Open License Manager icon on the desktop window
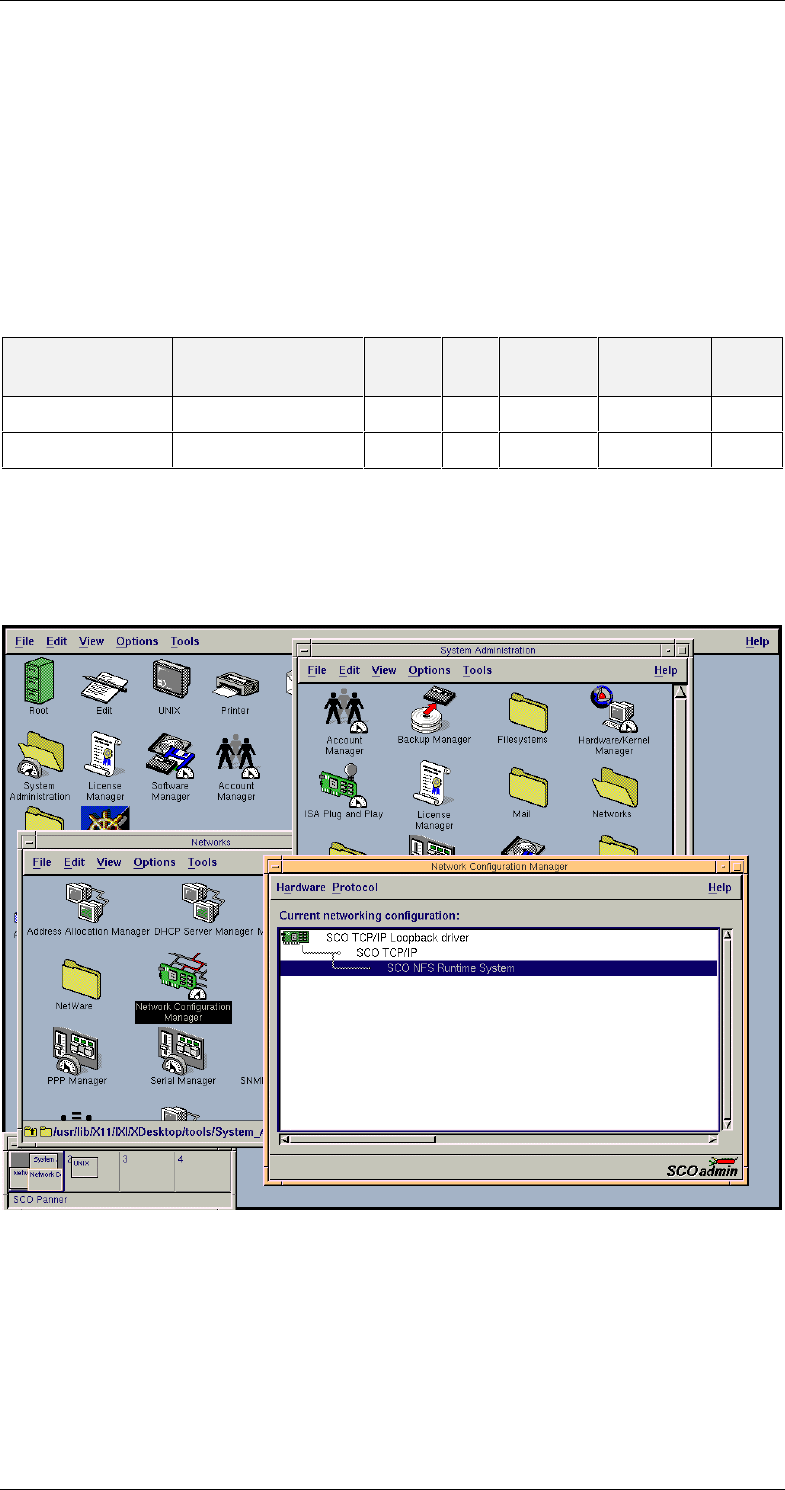 pos(104,755)
